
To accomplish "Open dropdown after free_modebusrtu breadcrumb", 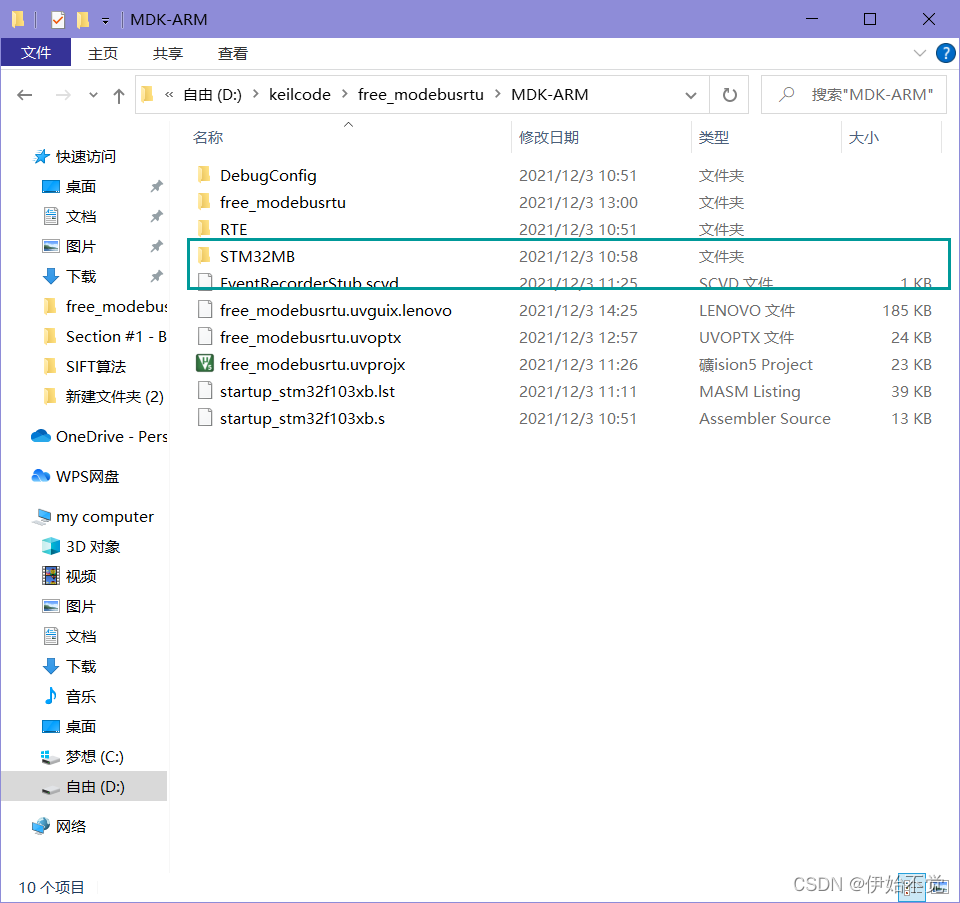I will (497, 94).
